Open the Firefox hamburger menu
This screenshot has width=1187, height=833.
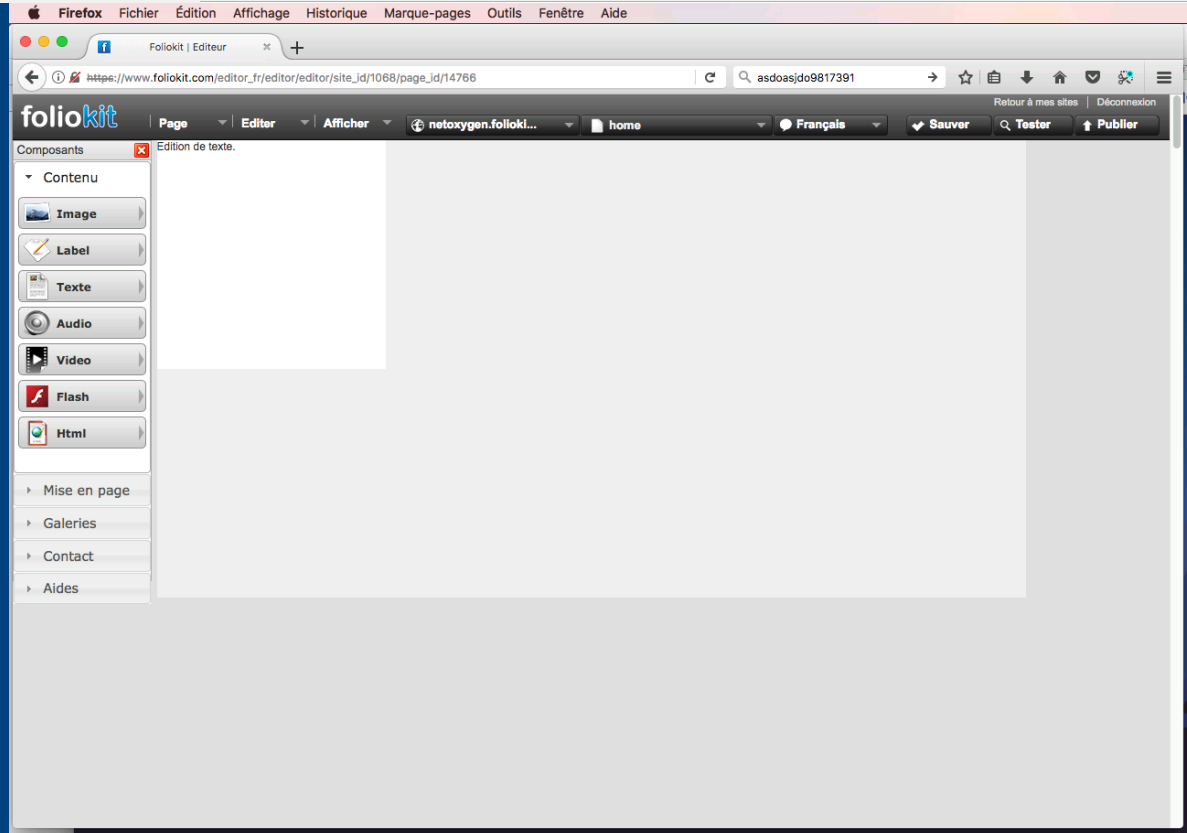(1164, 78)
